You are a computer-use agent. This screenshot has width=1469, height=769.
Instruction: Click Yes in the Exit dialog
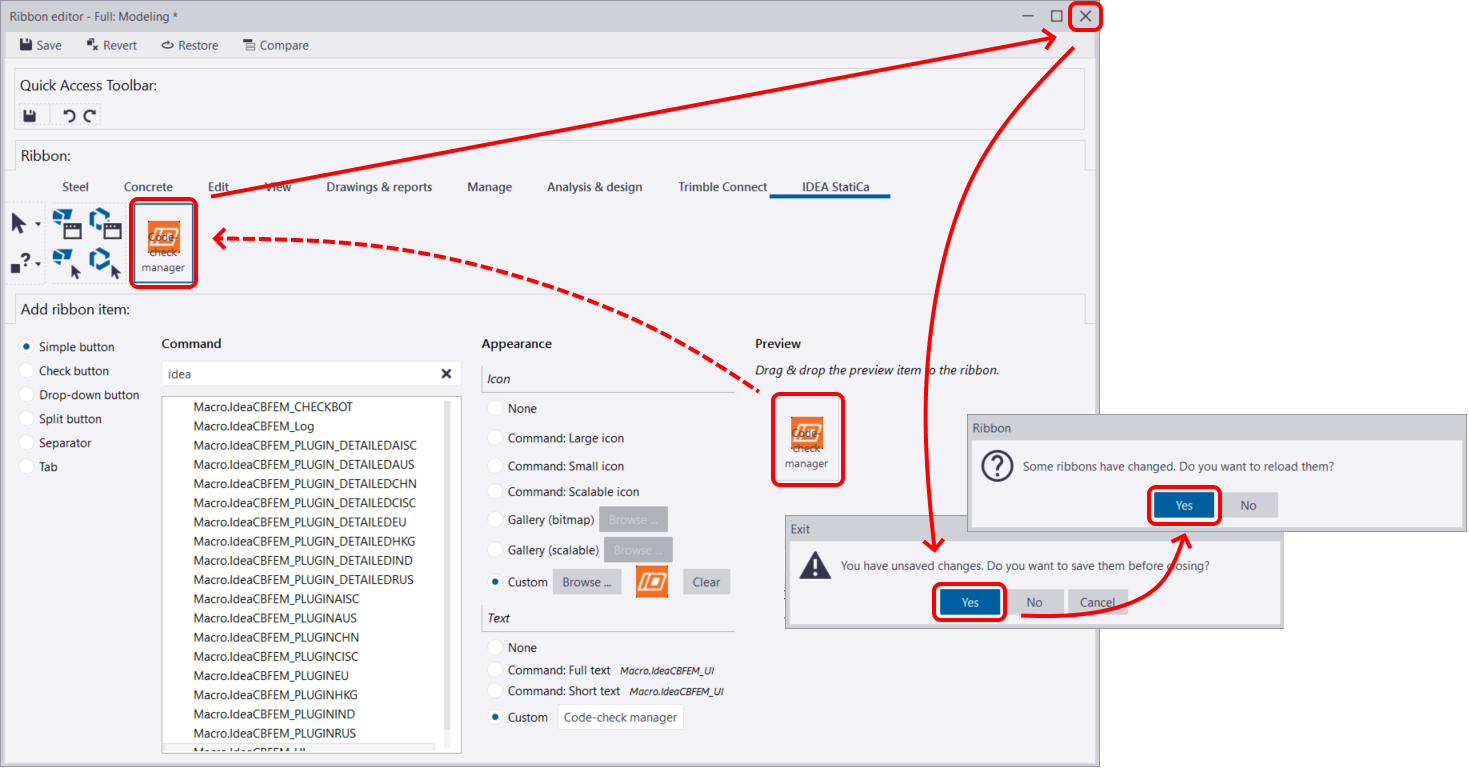coord(970,602)
